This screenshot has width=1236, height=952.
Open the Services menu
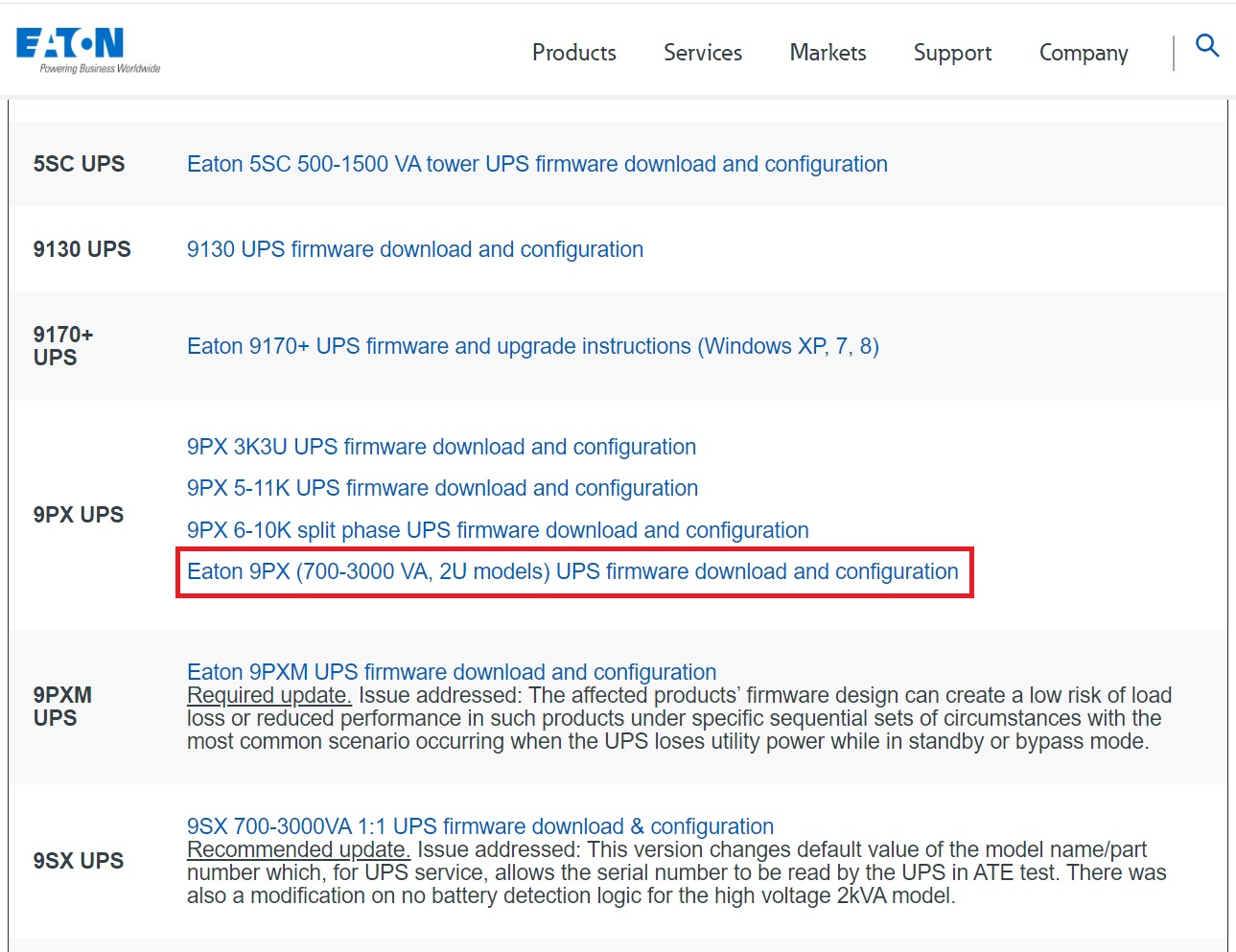coord(703,53)
